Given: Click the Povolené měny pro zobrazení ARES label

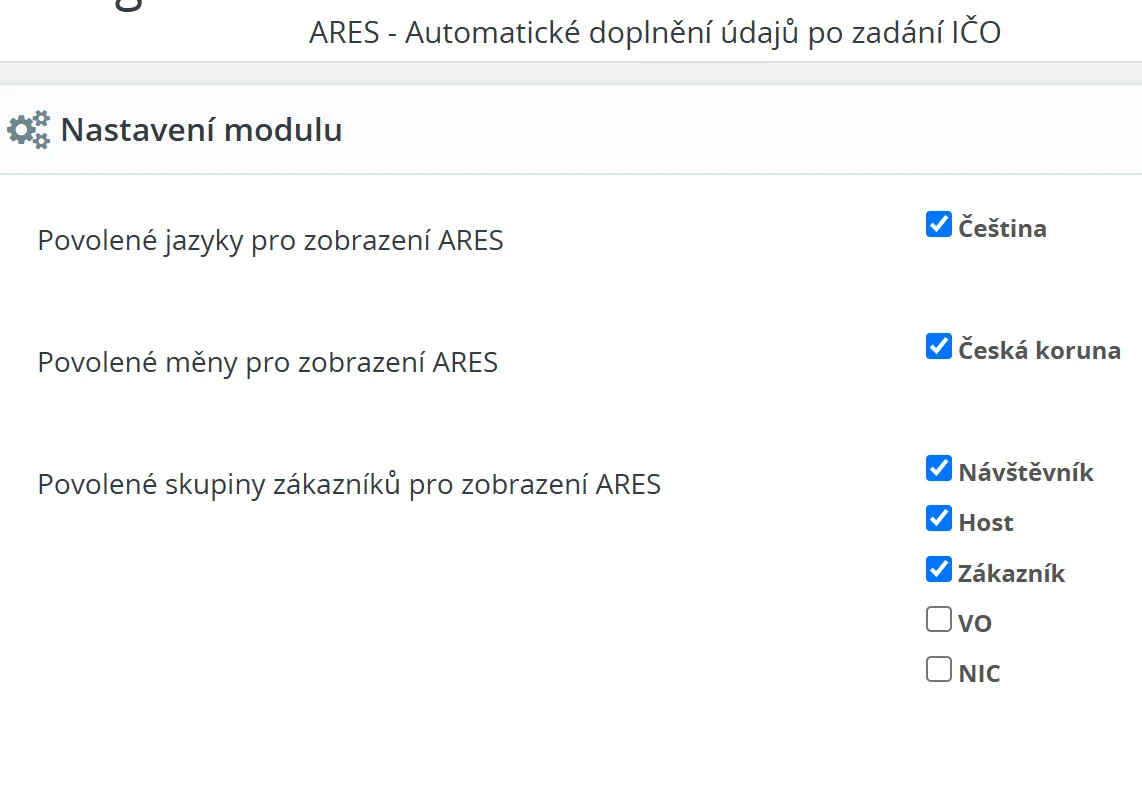Looking at the screenshot, I should (267, 362).
